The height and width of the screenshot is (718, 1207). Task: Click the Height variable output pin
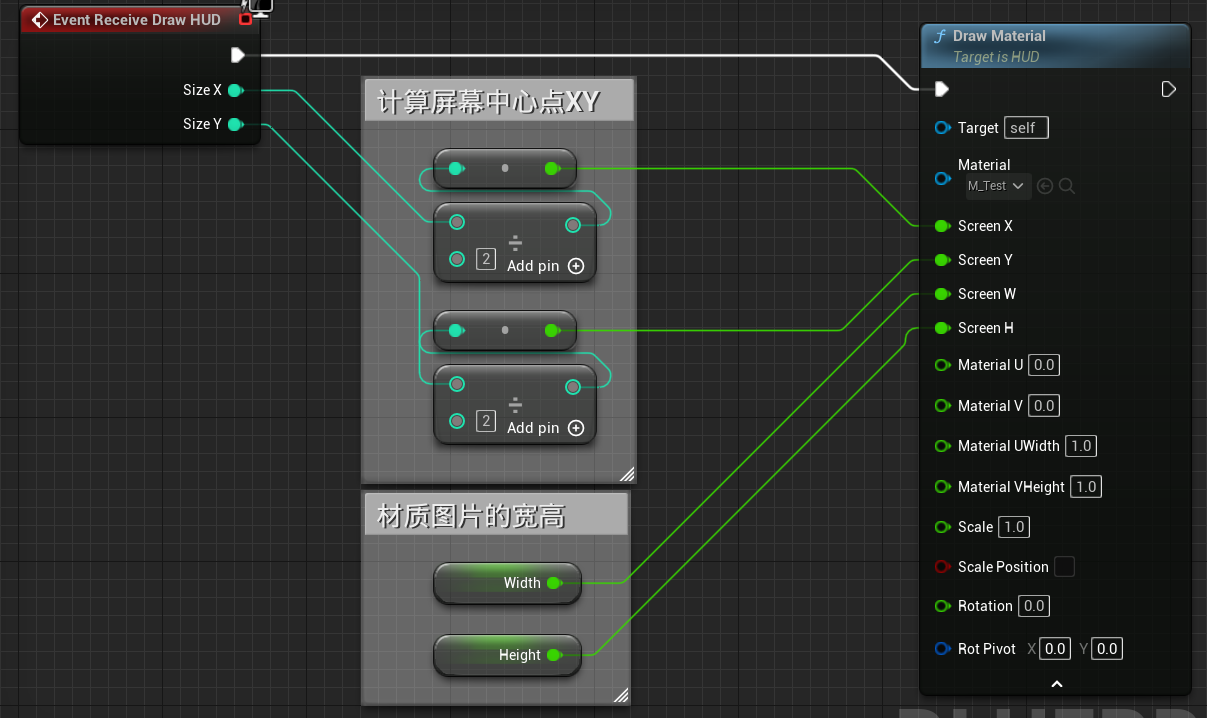[555, 655]
